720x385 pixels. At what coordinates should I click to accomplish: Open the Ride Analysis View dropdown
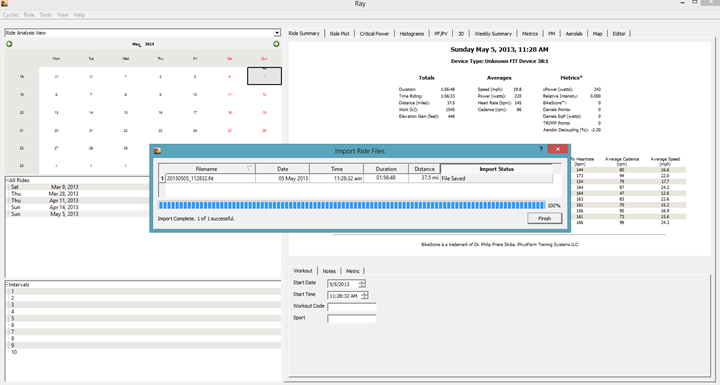[x=277, y=33]
